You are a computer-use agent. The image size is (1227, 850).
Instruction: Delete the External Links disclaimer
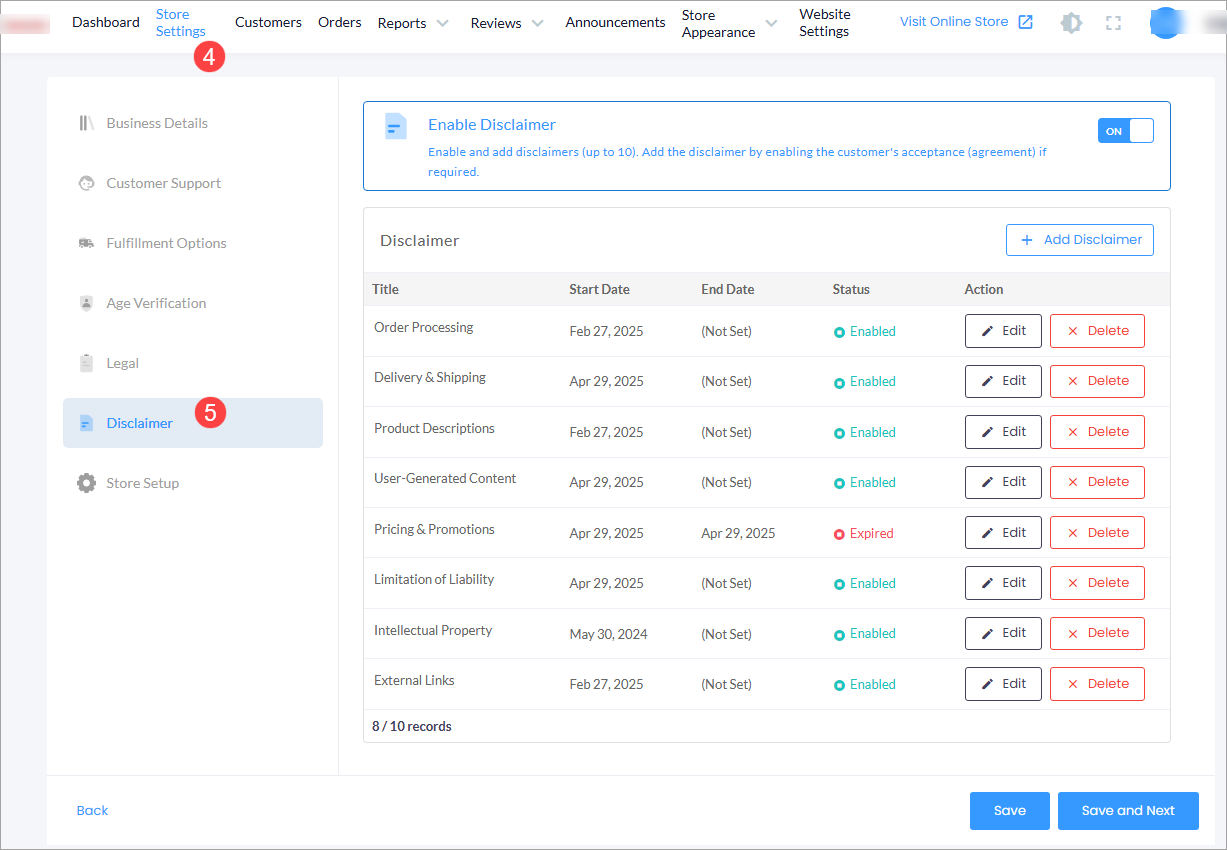point(1097,684)
